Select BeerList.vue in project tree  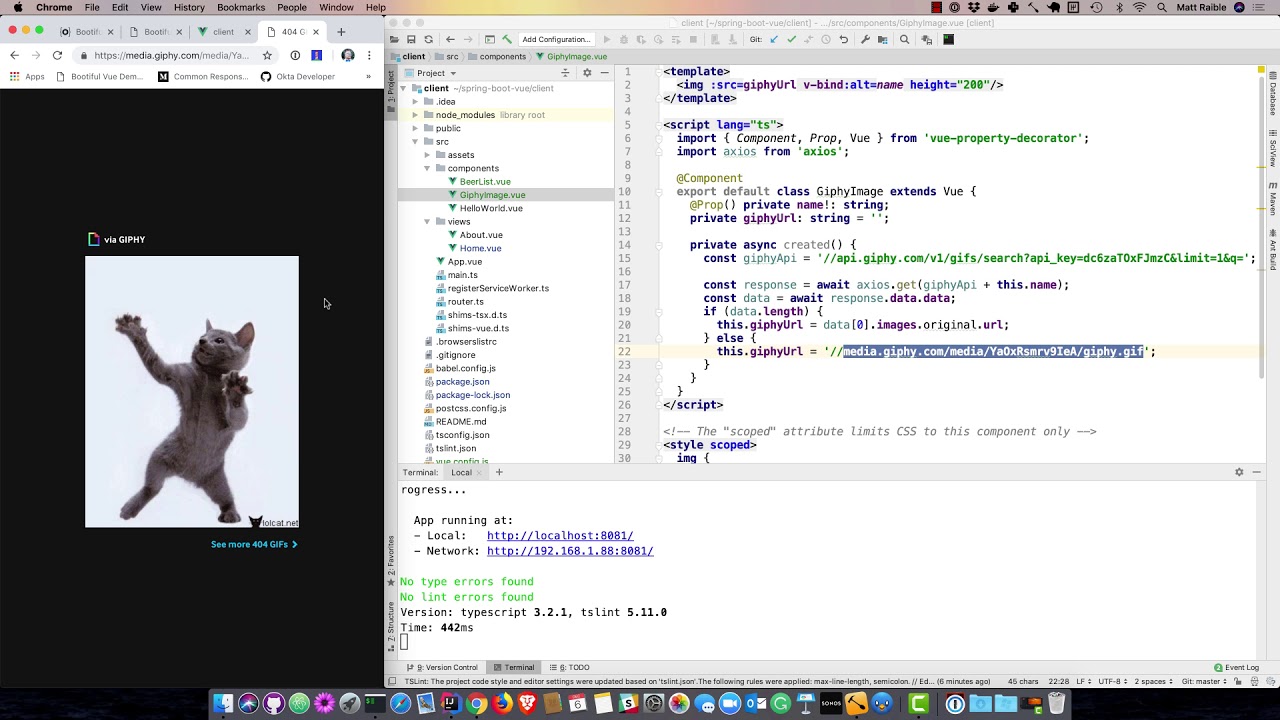tap(485, 181)
